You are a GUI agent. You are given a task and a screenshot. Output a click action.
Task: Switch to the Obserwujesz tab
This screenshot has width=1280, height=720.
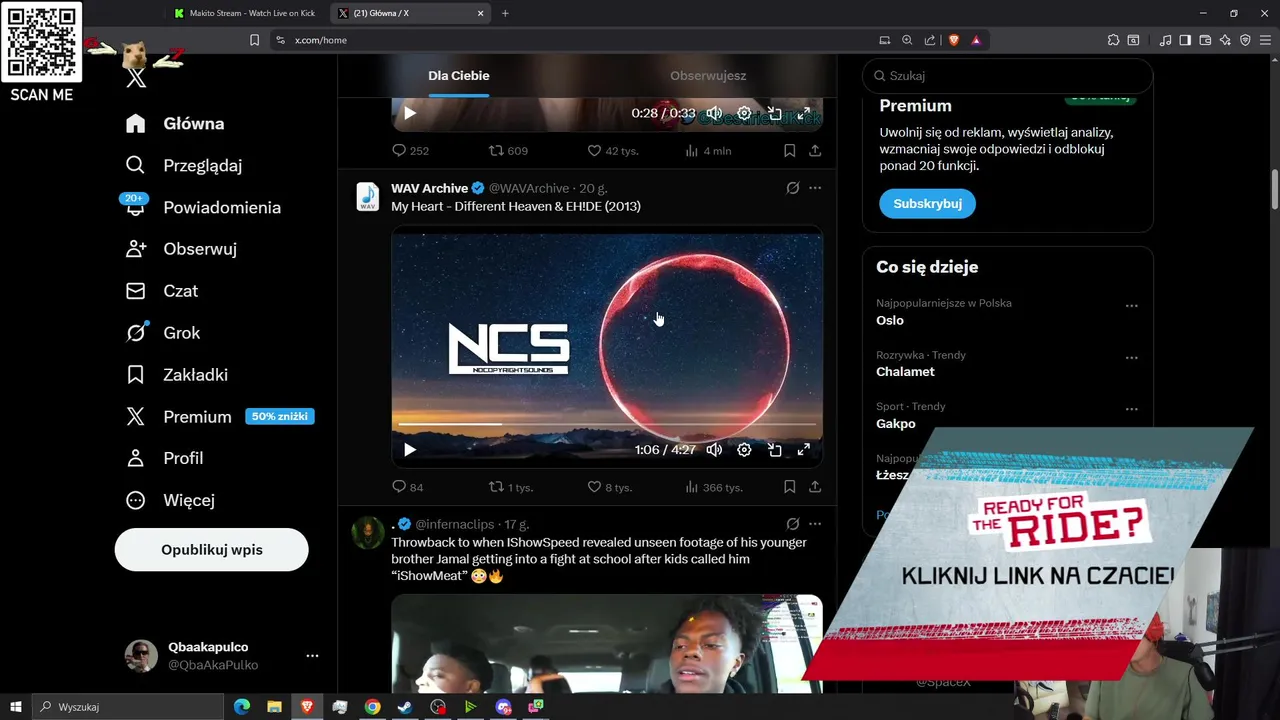[708, 76]
